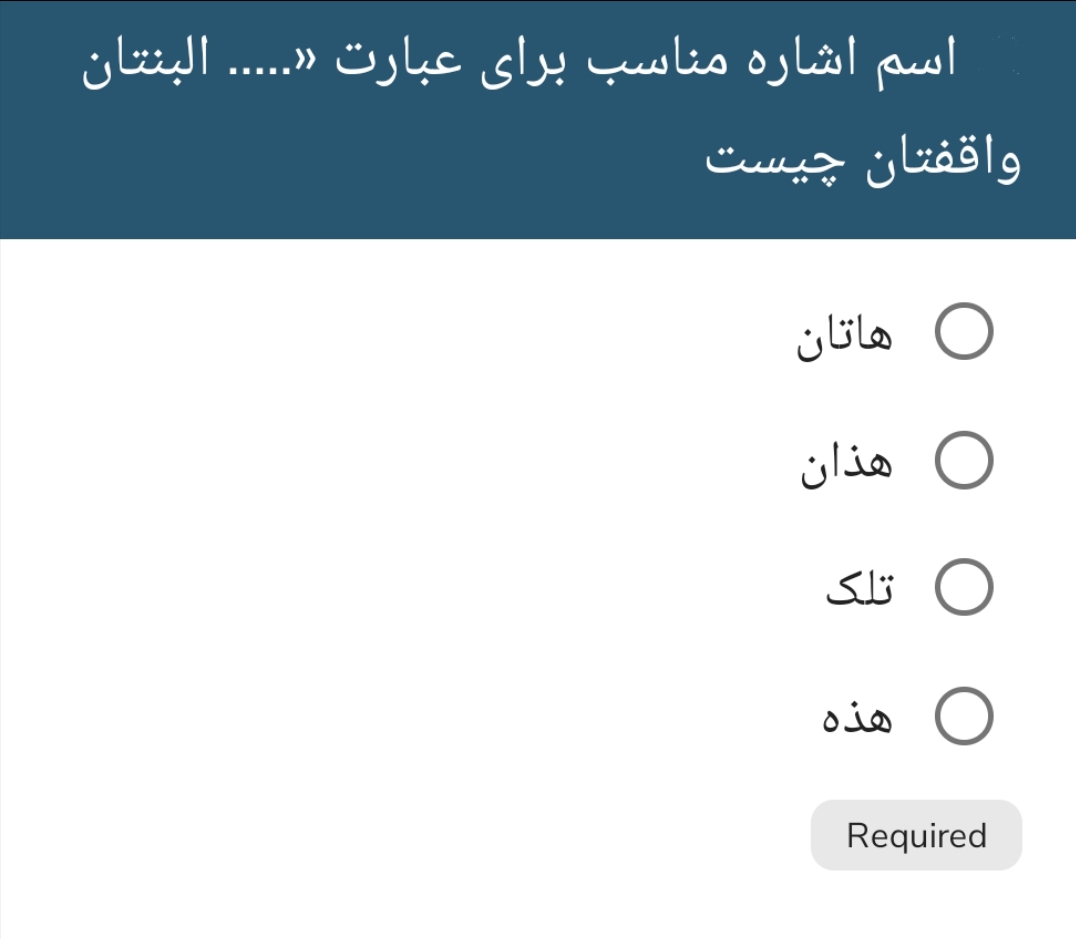Click the white answer area background
Screen dimensions: 1076x939
(350, 550)
